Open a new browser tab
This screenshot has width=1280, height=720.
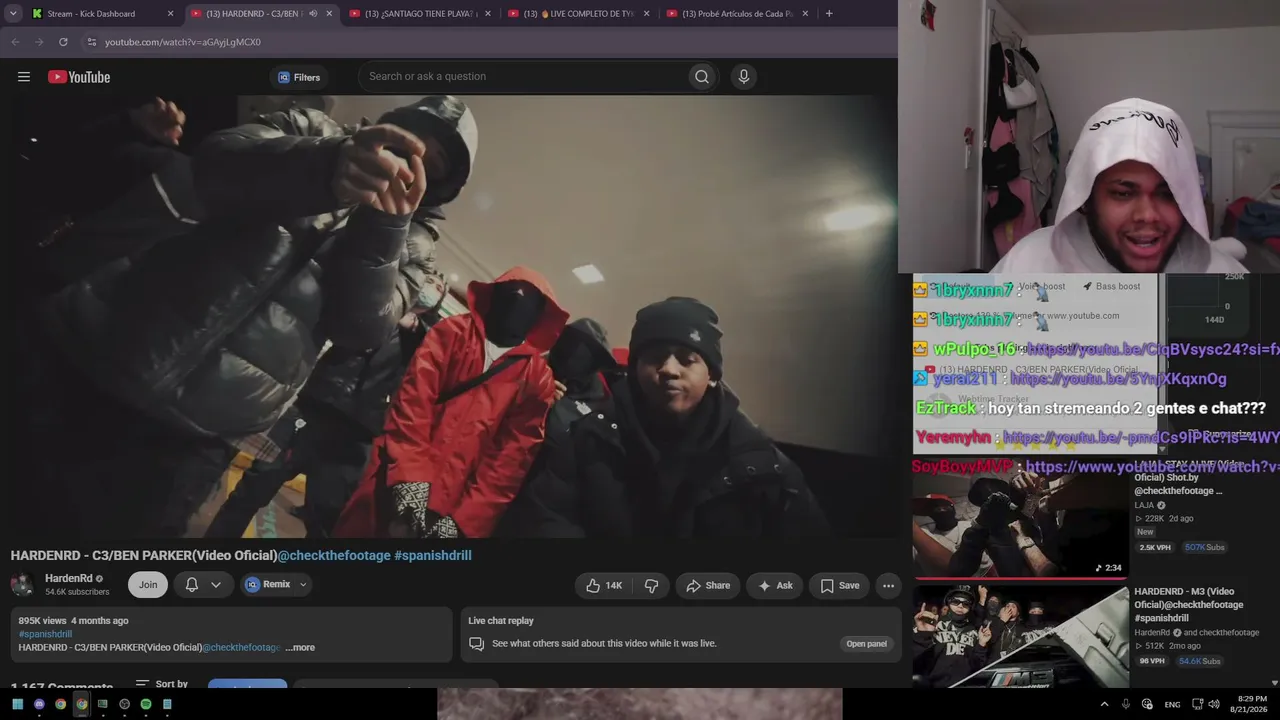click(x=829, y=14)
